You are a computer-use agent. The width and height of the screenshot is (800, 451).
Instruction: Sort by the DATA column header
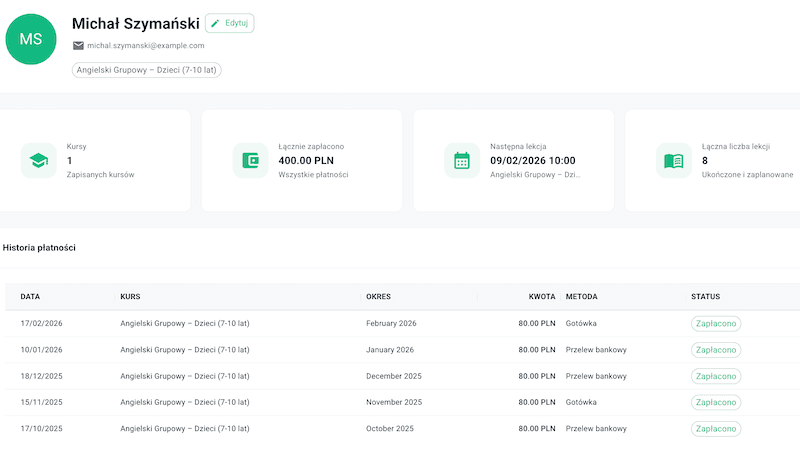point(30,296)
